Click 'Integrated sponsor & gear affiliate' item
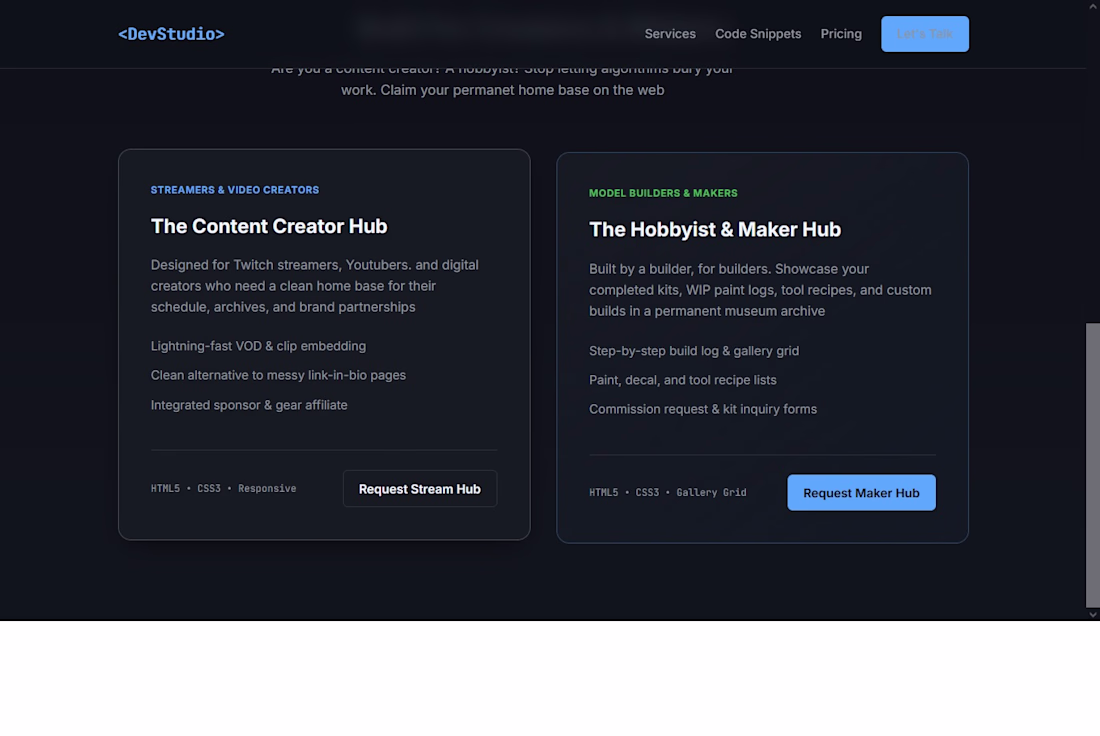 point(249,405)
